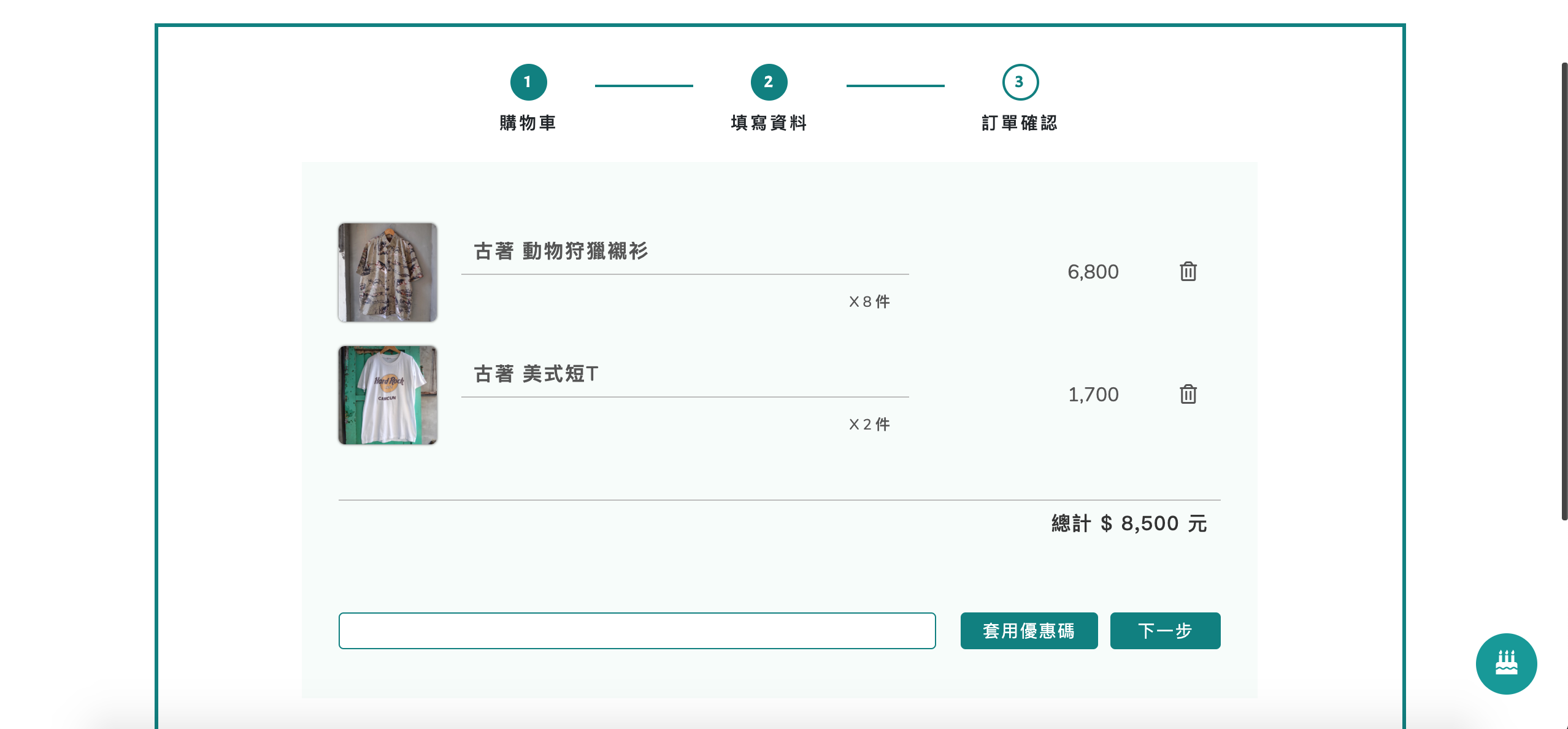This screenshot has width=1568, height=729.
Task: Select the trash icon next to 6,800
Action: coord(1188,271)
